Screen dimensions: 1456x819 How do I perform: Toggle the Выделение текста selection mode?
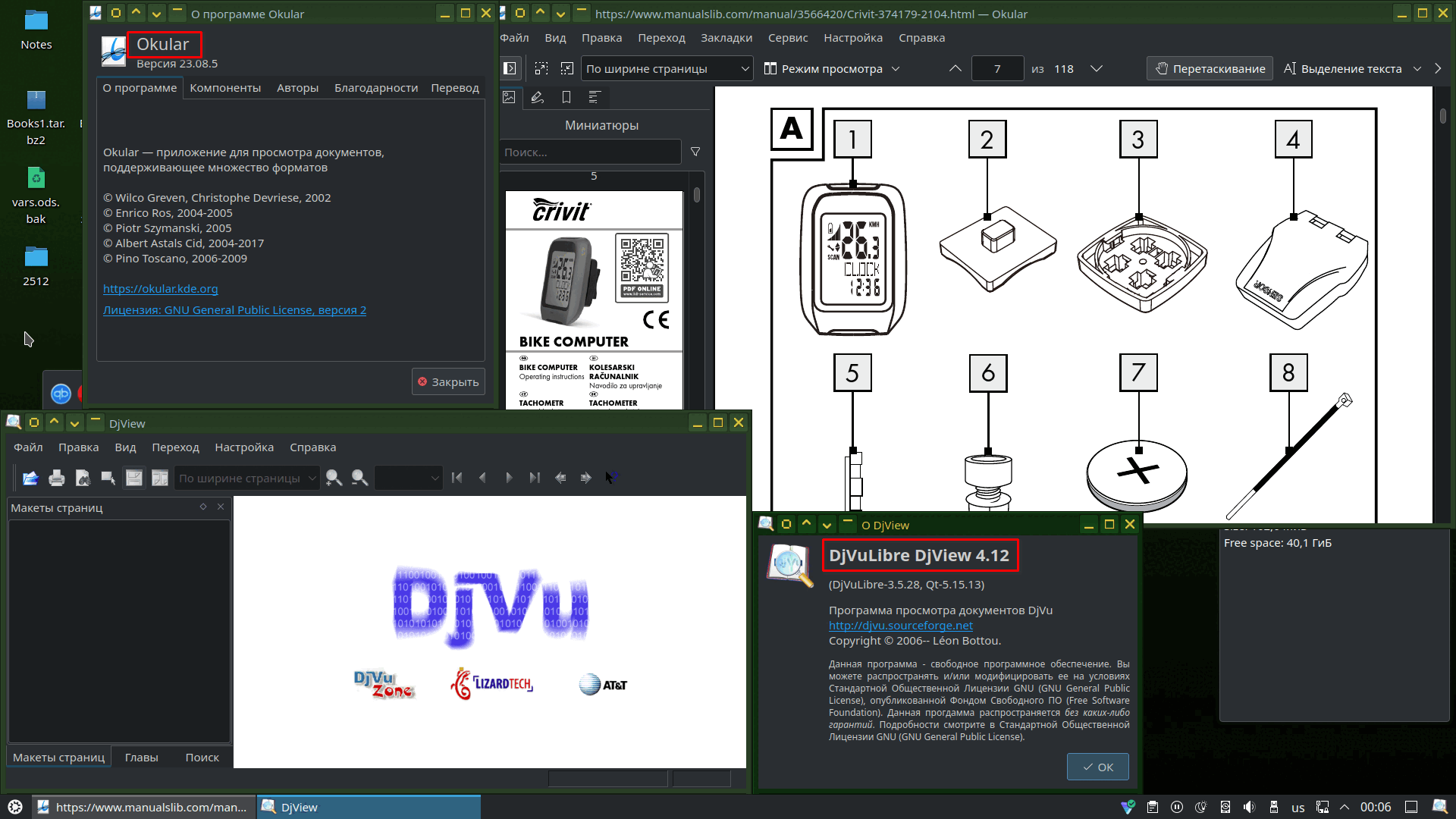pos(1343,68)
